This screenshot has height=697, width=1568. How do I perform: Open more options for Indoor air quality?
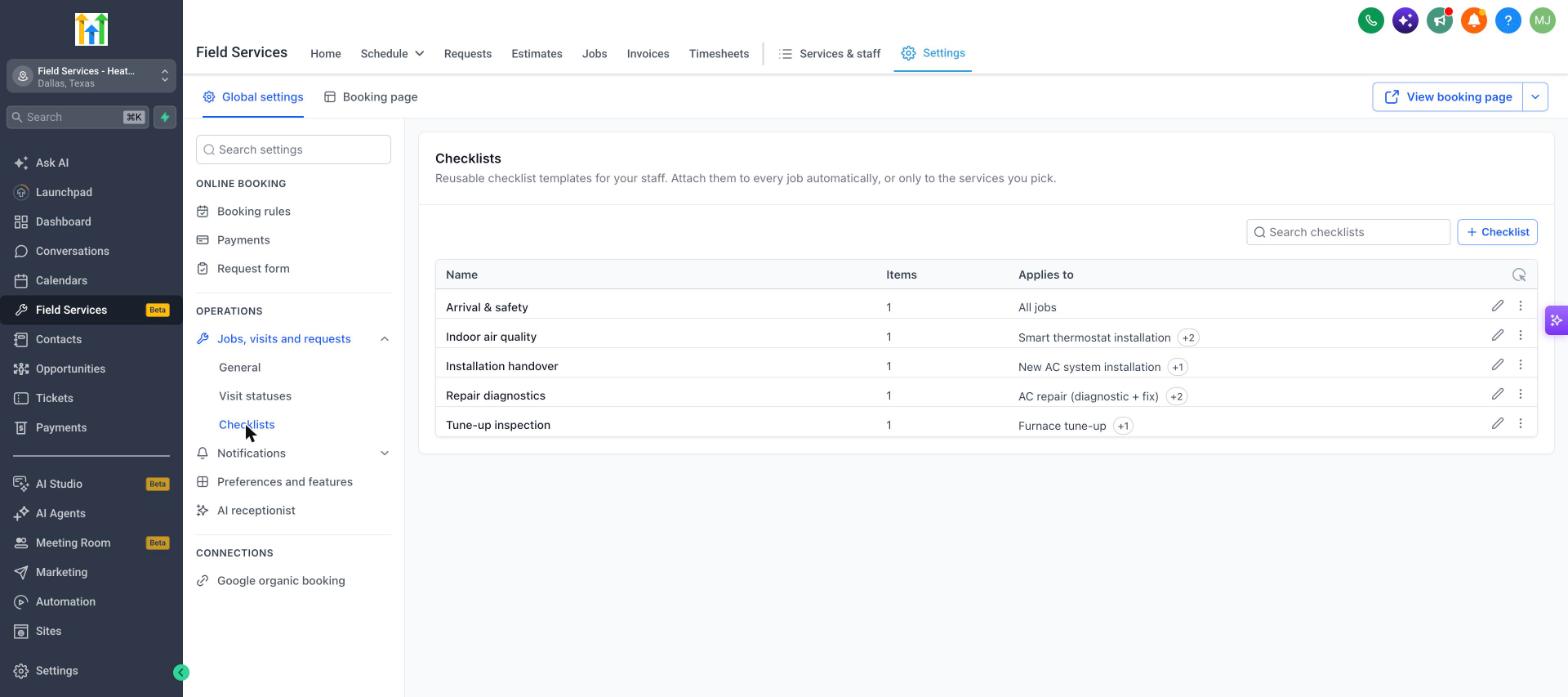[x=1520, y=335]
